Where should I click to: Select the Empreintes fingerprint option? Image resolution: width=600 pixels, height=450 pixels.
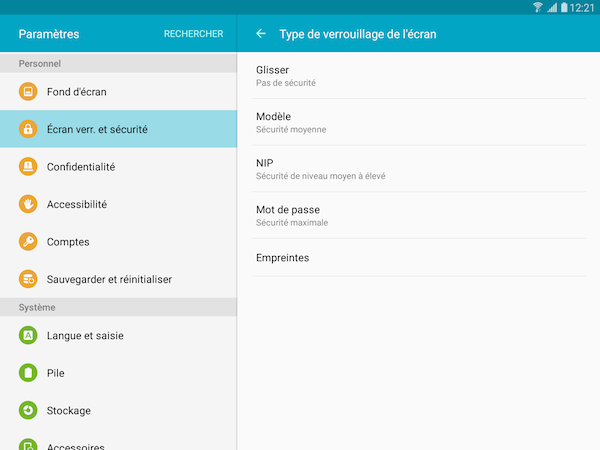419,258
